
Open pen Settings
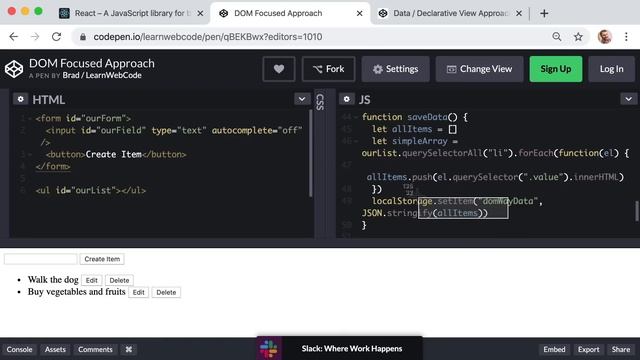[x=396, y=69]
